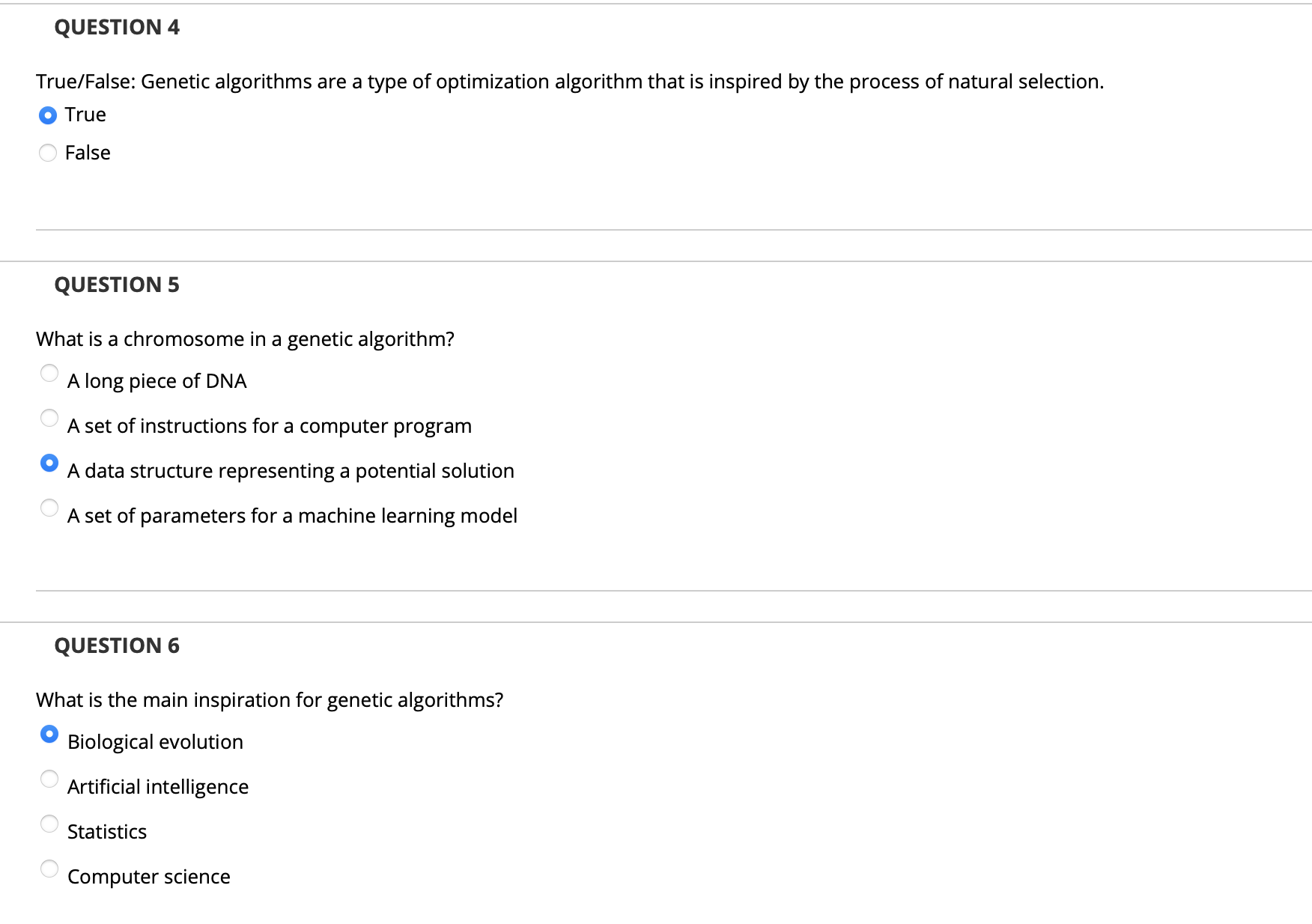Select 'Computer science' option

(48, 869)
